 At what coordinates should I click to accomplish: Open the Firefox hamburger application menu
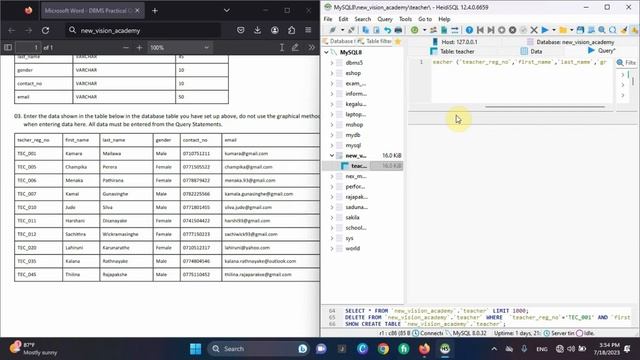click(x=308, y=30)
